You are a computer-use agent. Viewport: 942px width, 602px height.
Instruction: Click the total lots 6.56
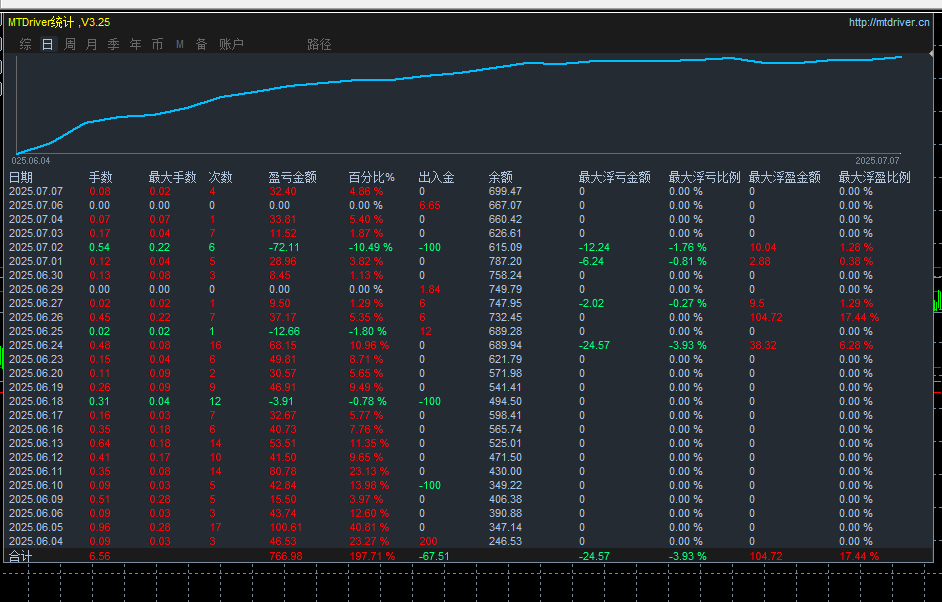click(x=100, y=556)
